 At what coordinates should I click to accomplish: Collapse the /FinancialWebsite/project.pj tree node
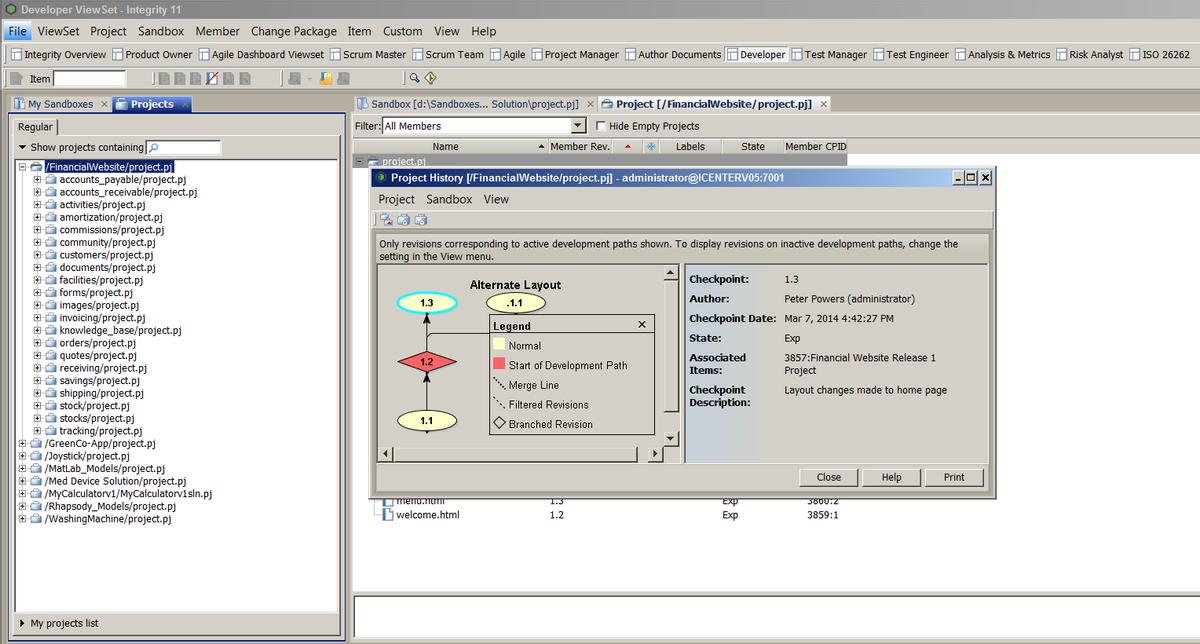click(23, 167)
